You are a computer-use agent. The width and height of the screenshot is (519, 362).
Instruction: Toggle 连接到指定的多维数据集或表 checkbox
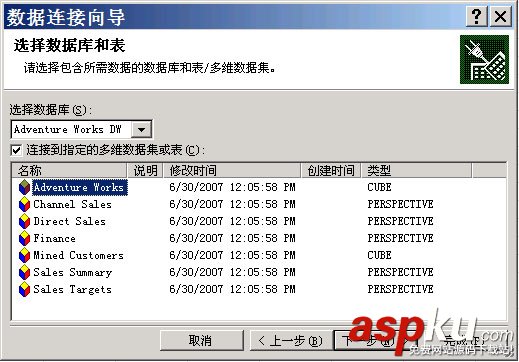pyautogui.click(x=16, y=150)
